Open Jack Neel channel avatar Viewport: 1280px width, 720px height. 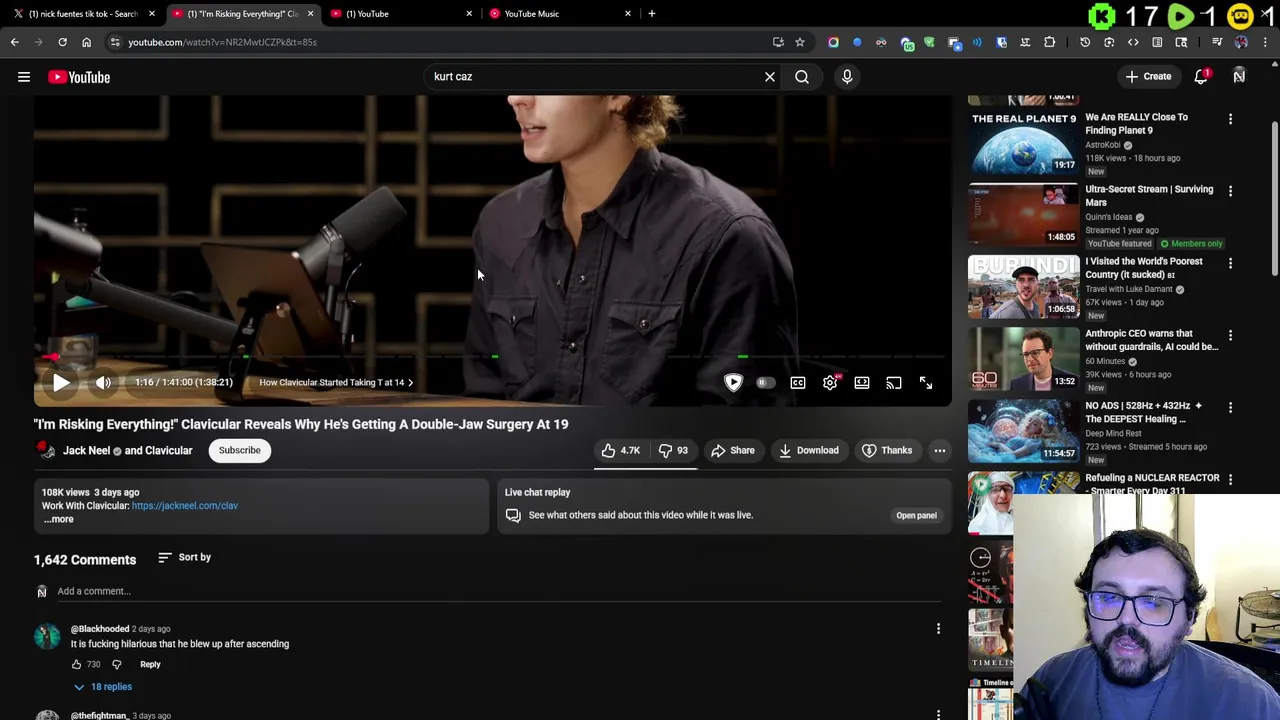click(46, 450)
